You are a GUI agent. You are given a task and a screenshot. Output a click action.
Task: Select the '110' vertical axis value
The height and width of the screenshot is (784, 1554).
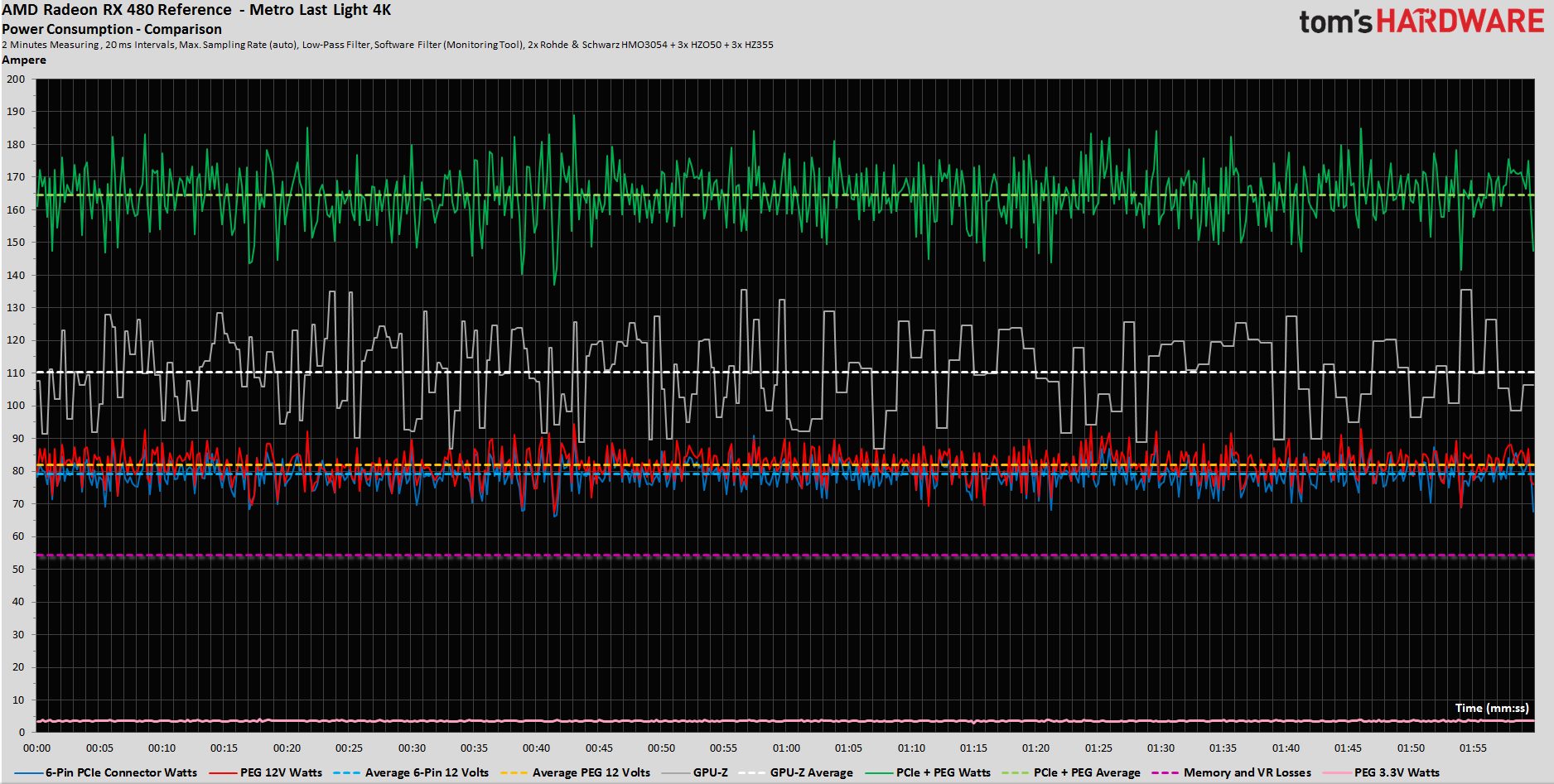16,373
